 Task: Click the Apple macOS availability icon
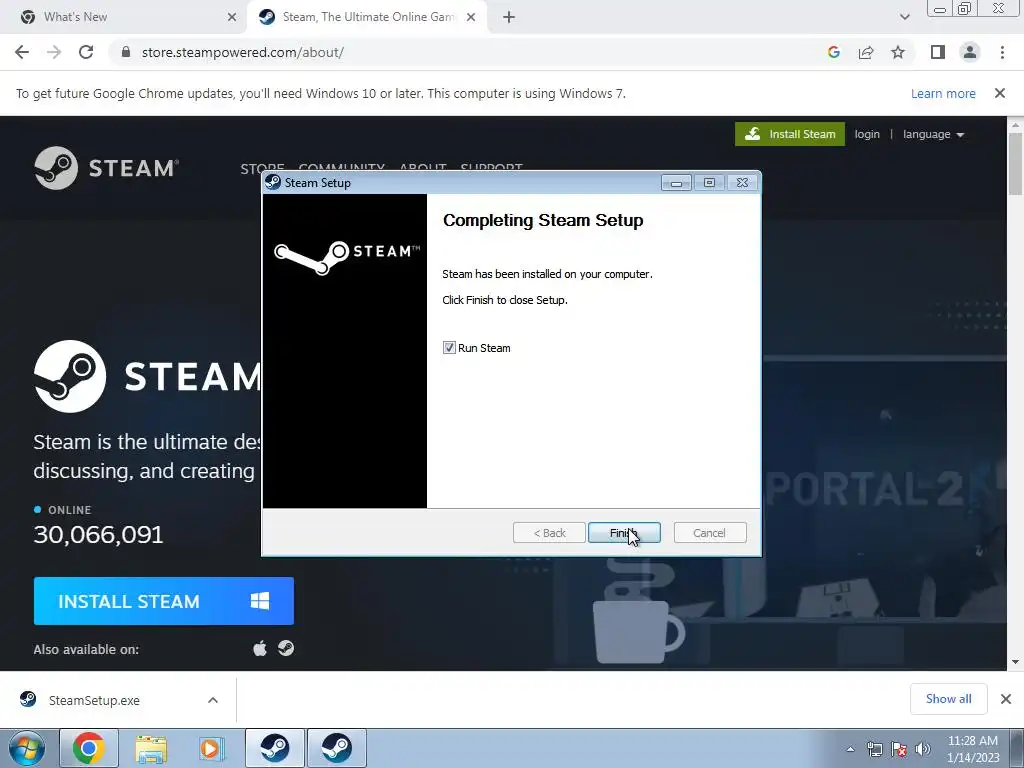(x=260, y=648)
